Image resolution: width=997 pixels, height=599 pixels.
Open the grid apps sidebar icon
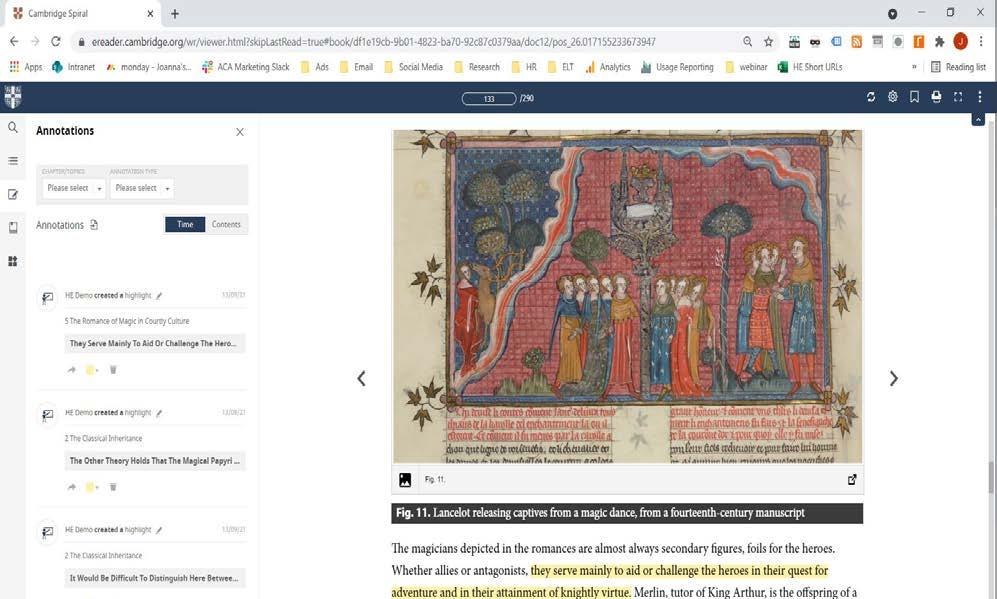pyautogui.click(x=13, y=261)
